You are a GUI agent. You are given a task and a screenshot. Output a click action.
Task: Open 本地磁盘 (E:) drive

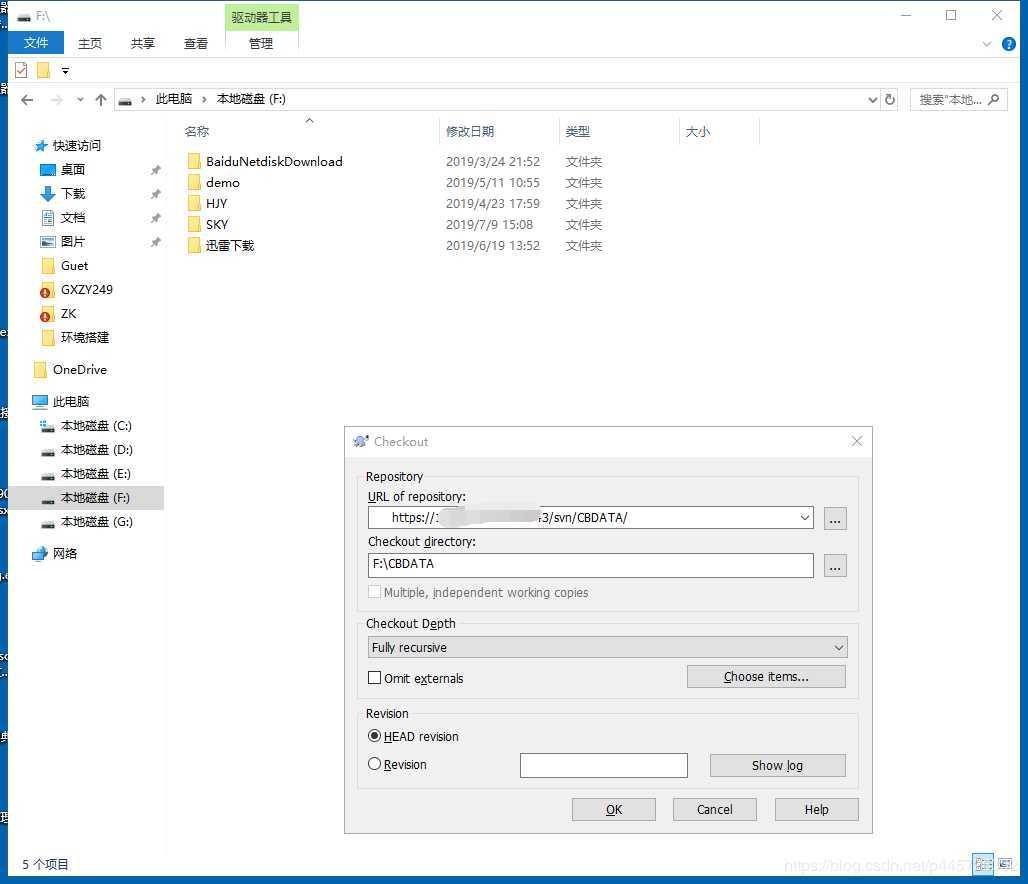pos(96,473)
